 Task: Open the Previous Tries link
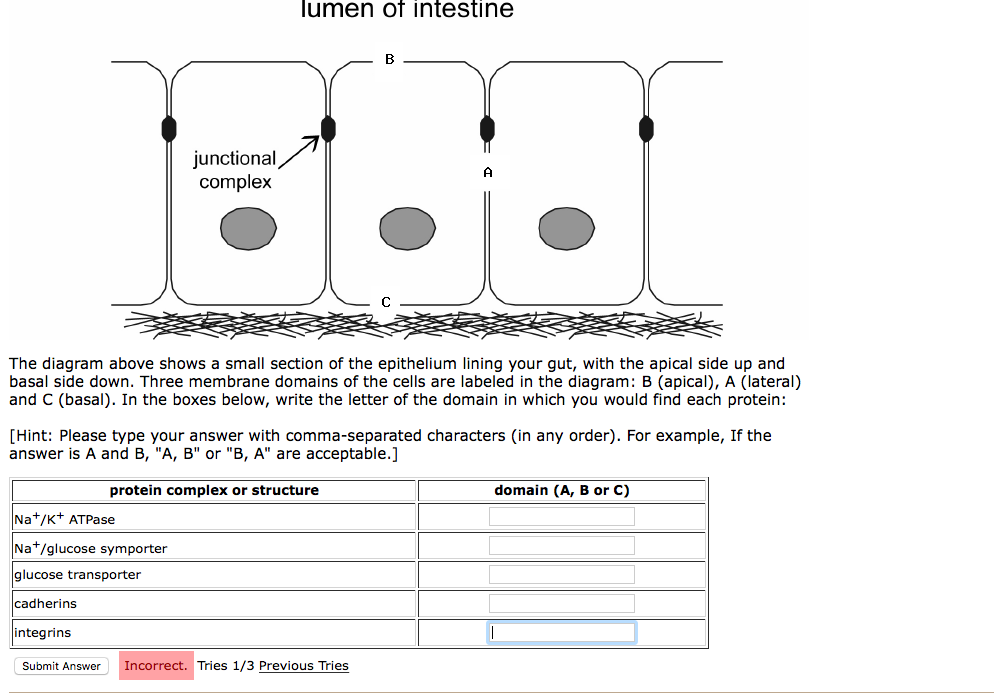tap(303, 665)
